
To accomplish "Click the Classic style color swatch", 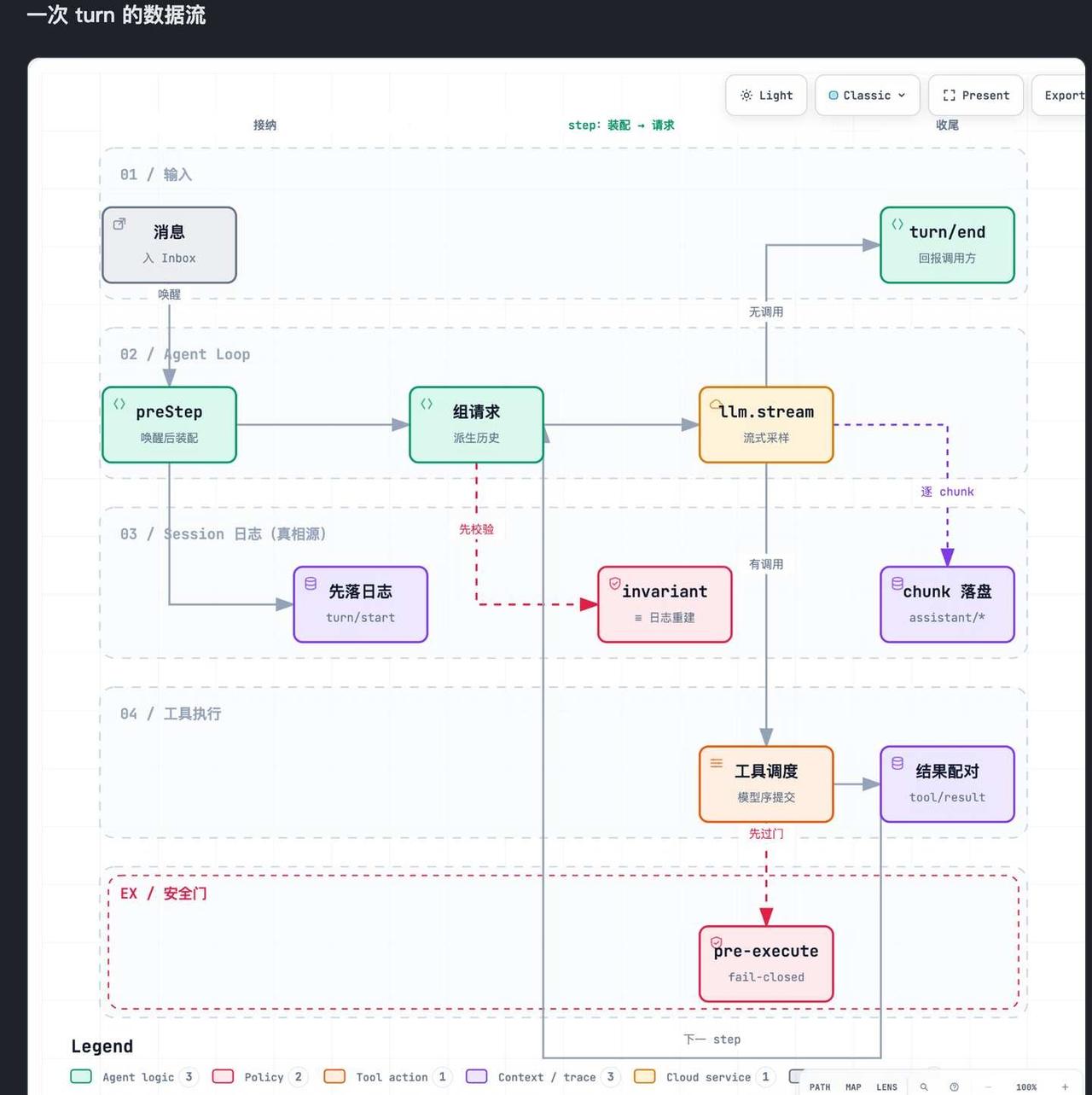I will click(834, 96).
